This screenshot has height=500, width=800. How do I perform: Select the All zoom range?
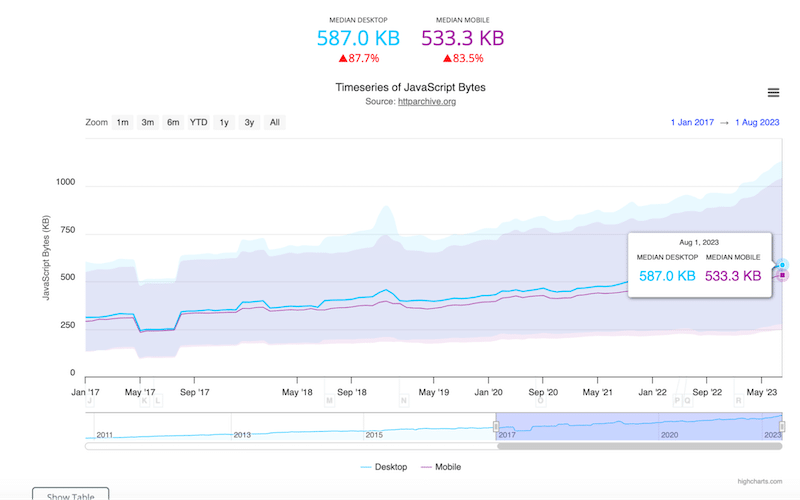tap(274, 123)
